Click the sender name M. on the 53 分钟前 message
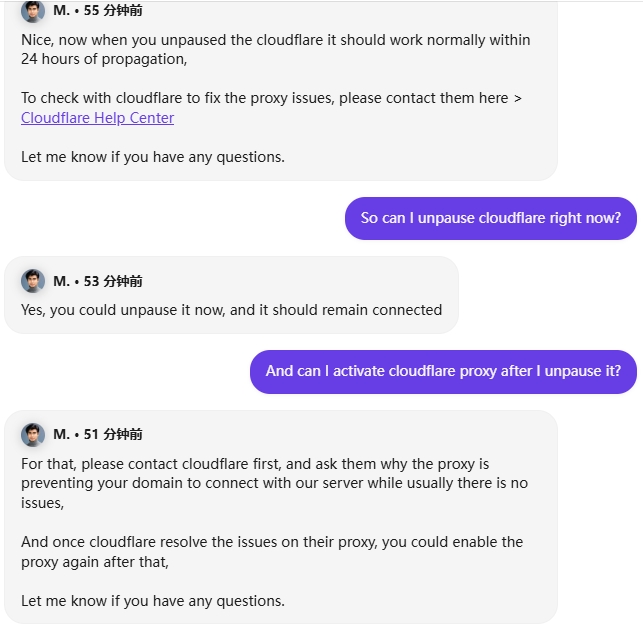643x632 pixels. click(62, 281)
